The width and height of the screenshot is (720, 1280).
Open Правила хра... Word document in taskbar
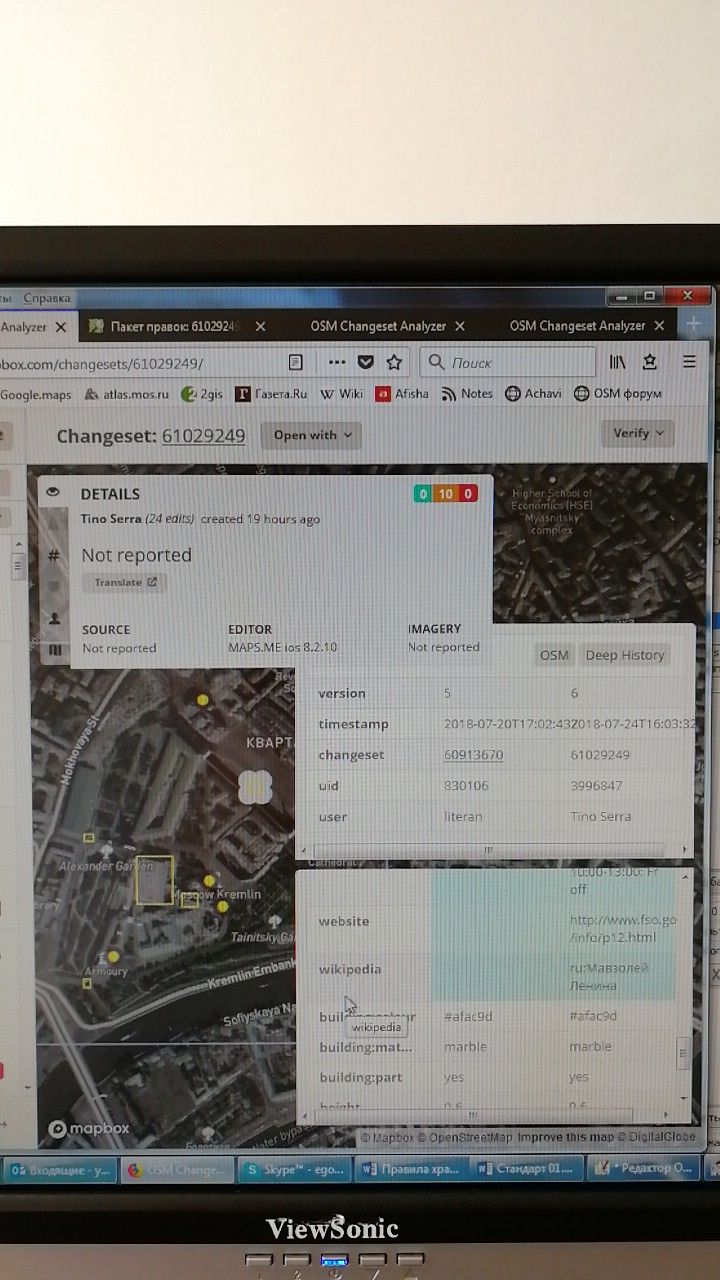point(412,1168)
